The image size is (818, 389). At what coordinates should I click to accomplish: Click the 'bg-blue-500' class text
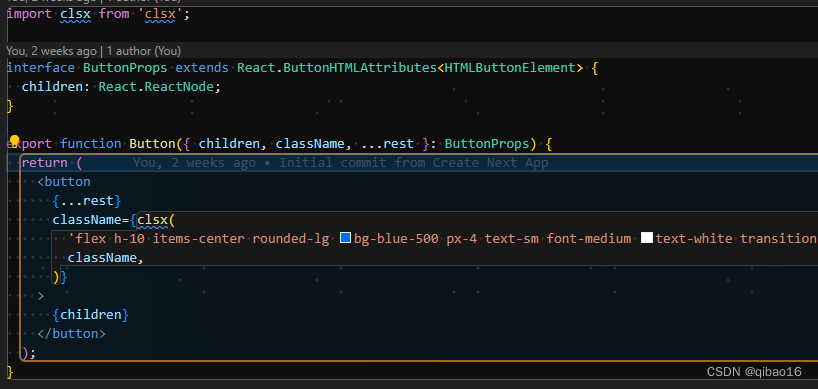click(x=396, y=239)
